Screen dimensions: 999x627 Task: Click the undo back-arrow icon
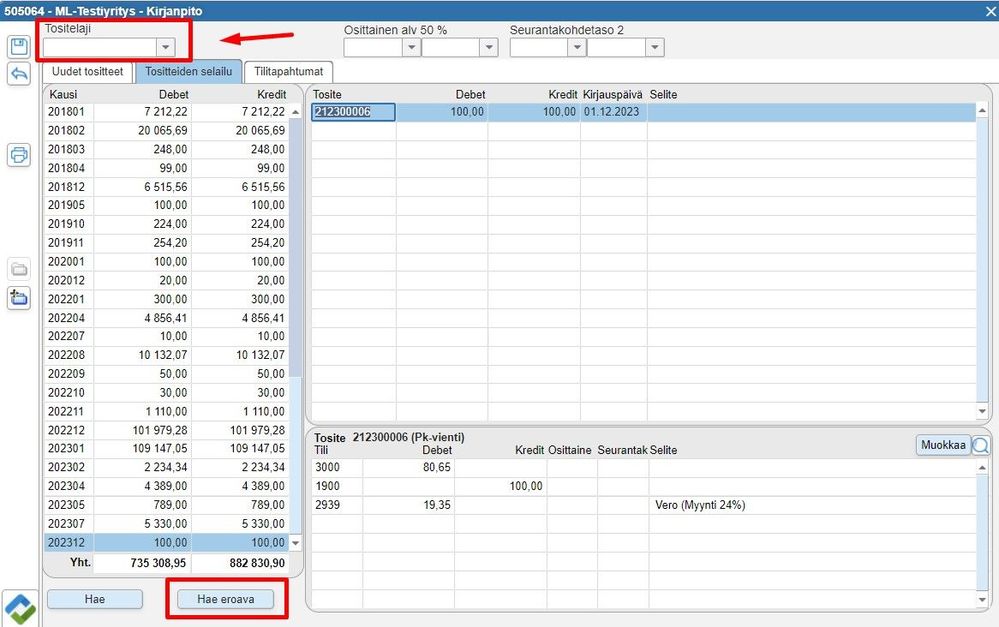point(19,74)
